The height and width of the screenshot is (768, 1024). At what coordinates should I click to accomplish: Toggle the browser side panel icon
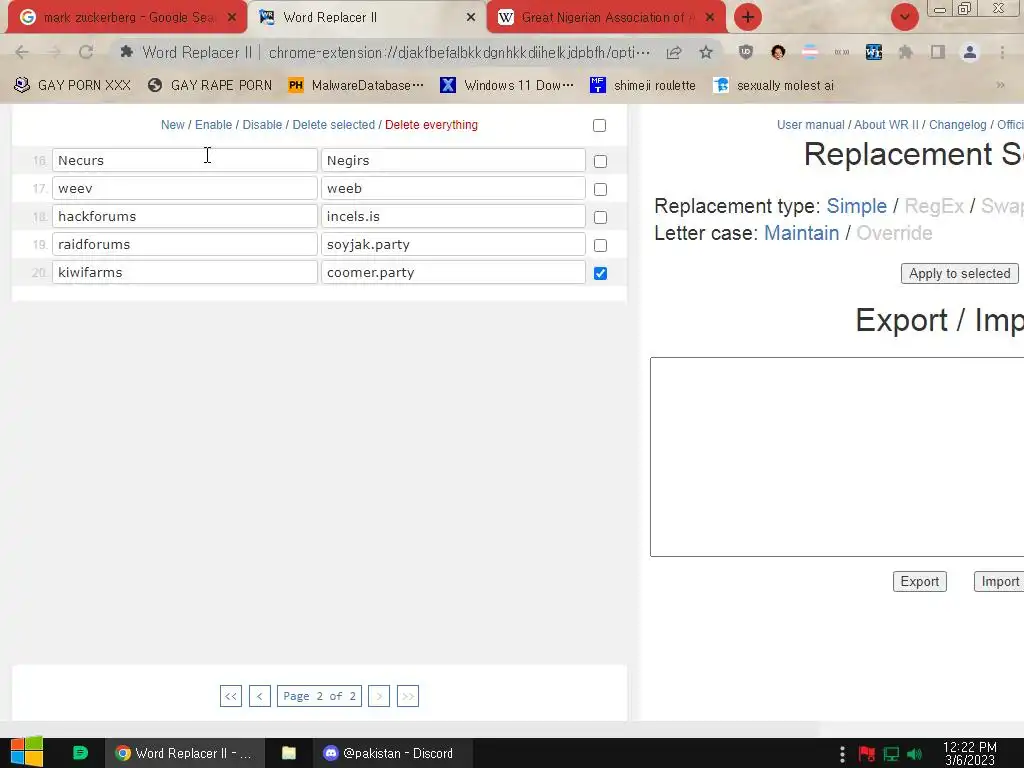(x=938, y=52)
